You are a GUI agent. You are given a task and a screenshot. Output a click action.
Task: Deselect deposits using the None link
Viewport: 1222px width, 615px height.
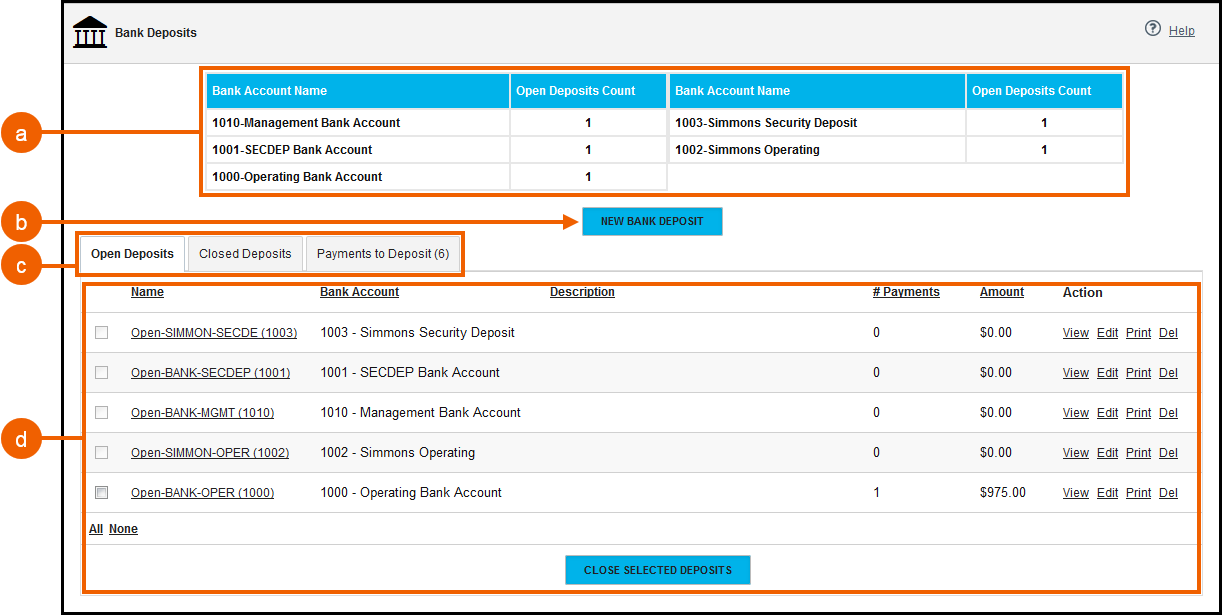tap(123, 529)
